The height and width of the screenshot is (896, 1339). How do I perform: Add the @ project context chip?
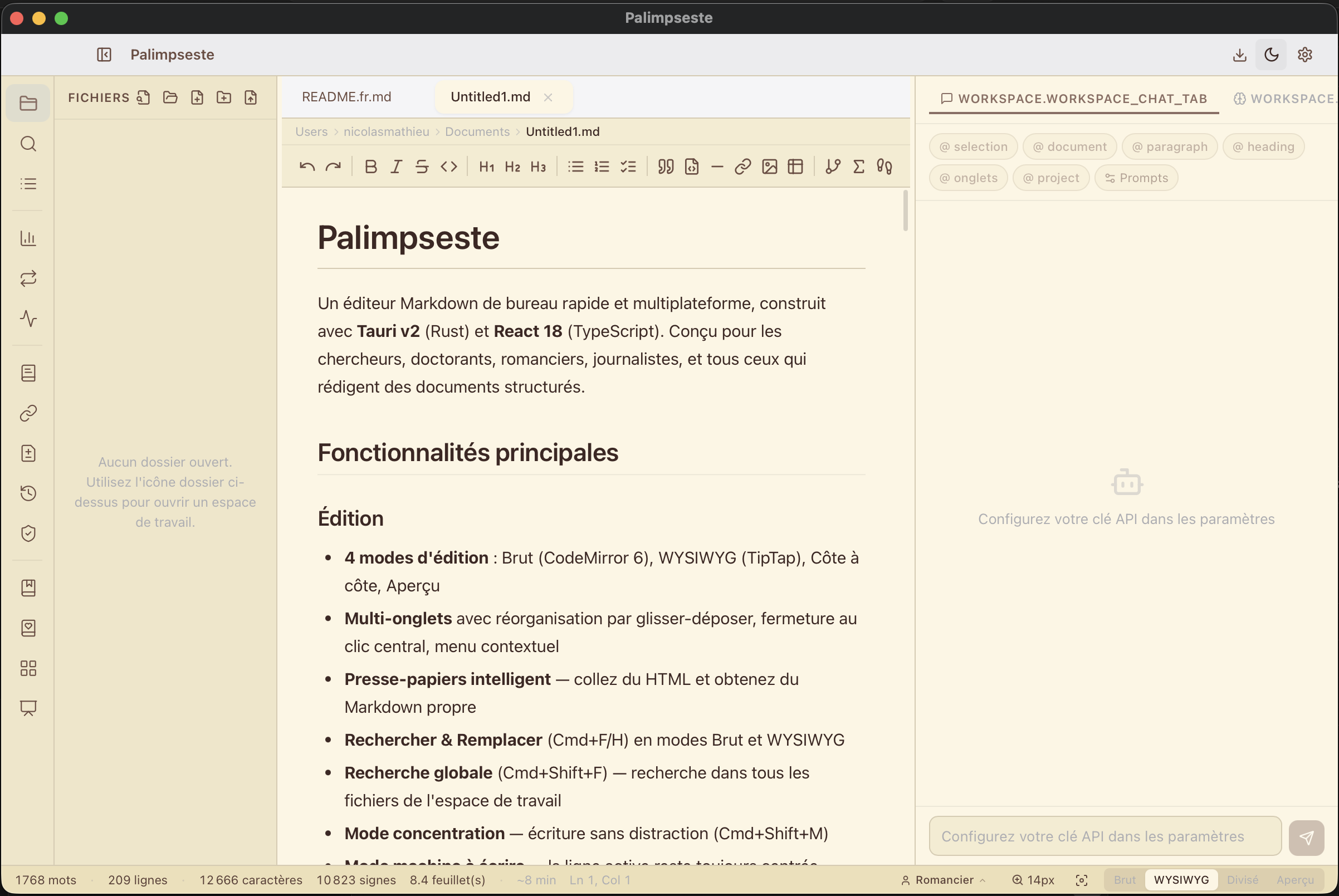(1051, 178)
